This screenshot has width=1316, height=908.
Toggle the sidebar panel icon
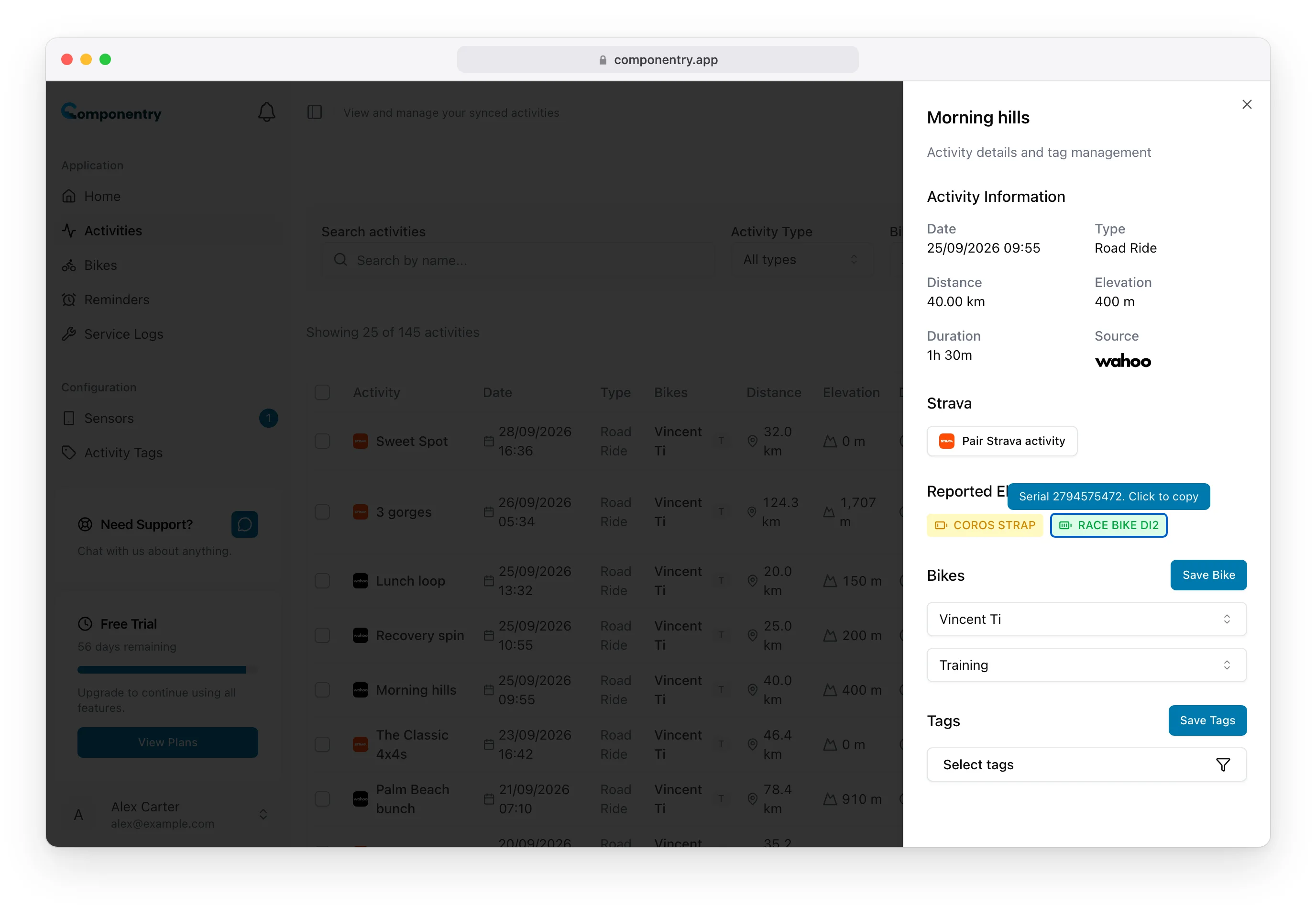315,112
